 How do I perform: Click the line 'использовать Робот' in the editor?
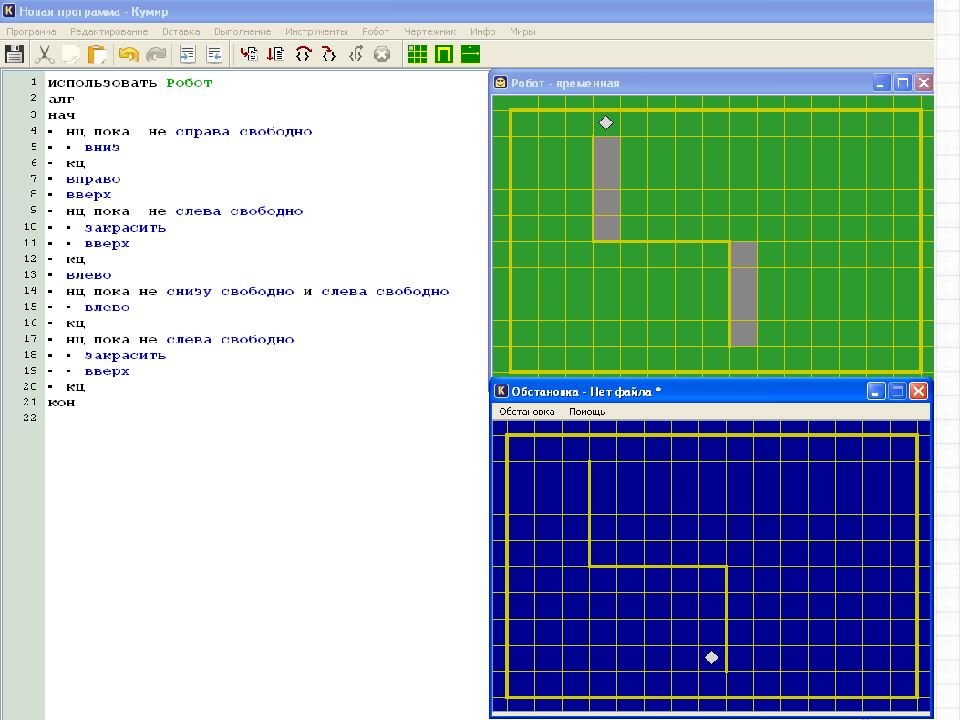[x=130, y=83]
